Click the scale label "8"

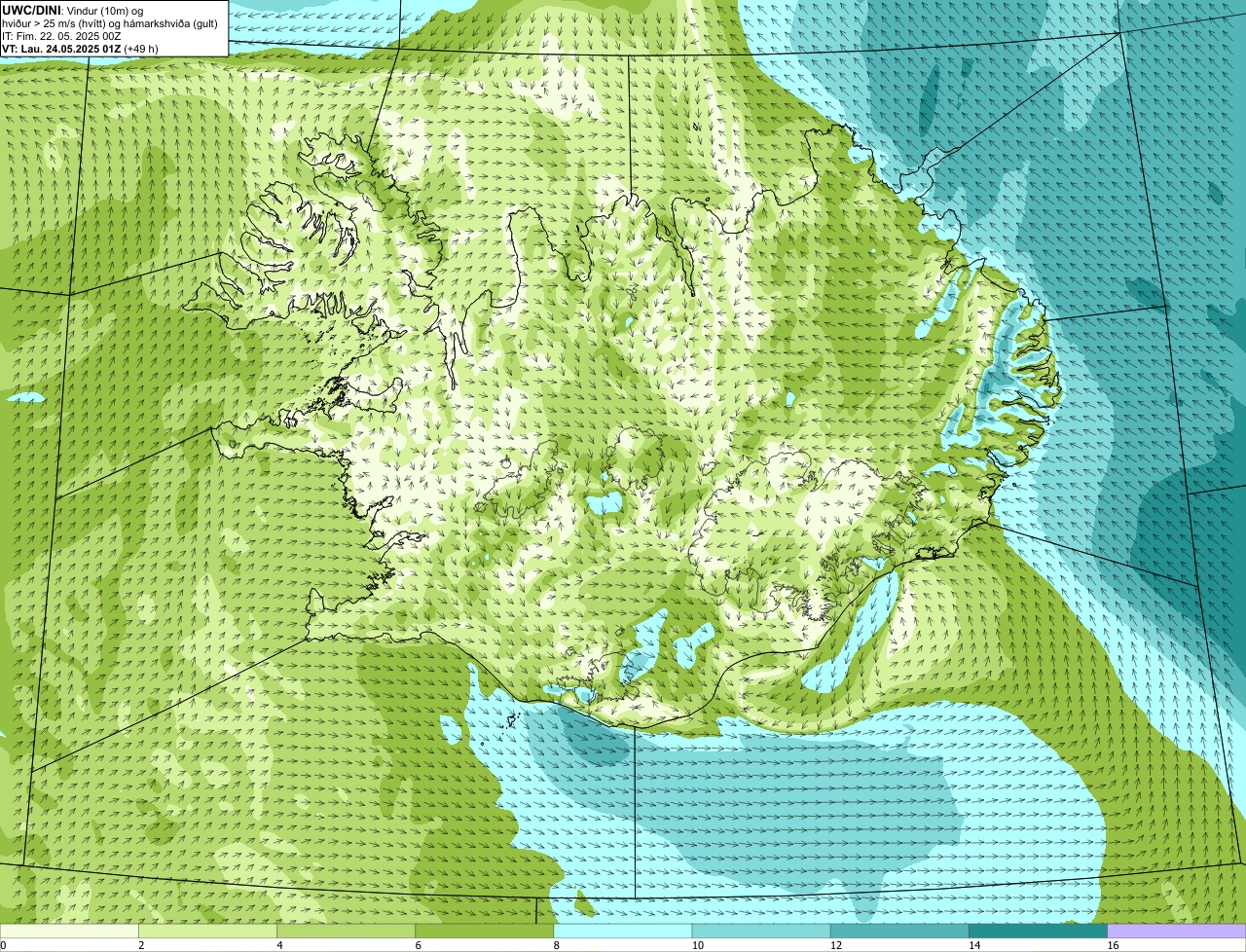coord(556,945)
